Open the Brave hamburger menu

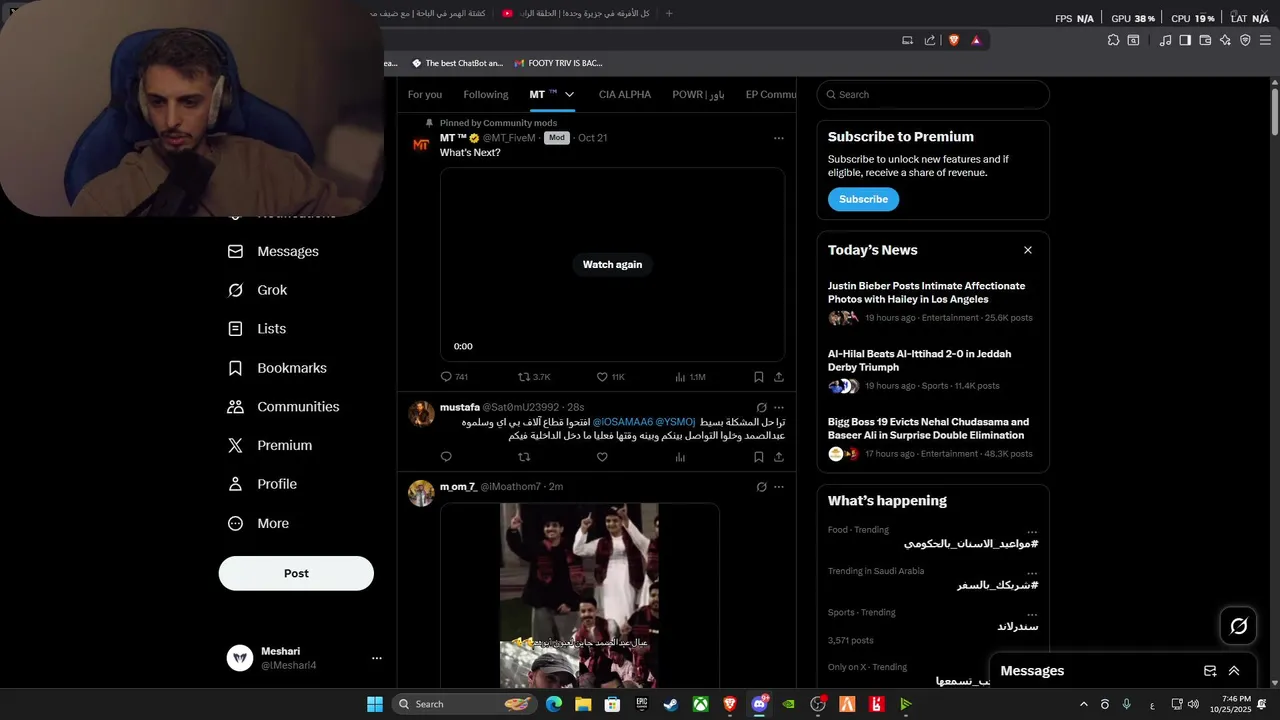point(1265,40)
